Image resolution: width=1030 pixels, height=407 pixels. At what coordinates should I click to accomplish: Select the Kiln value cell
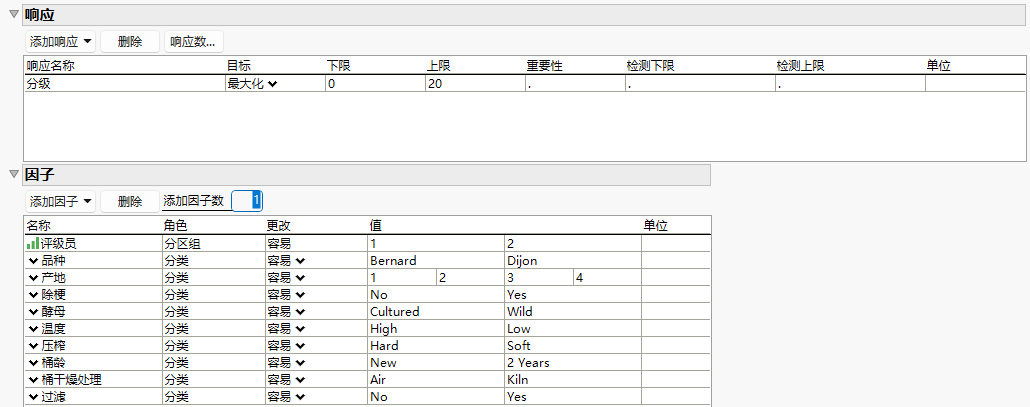coord(572,380)
